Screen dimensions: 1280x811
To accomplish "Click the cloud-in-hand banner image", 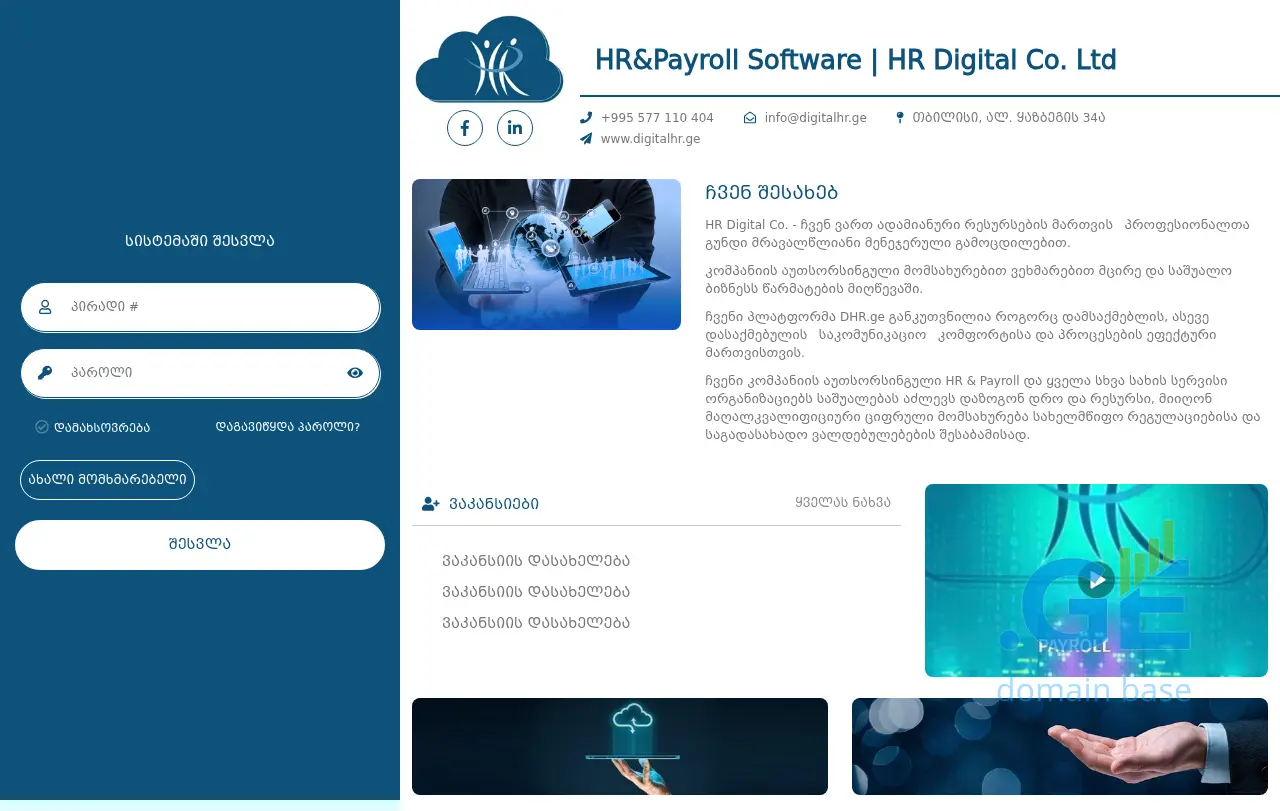I will (619, 746).
